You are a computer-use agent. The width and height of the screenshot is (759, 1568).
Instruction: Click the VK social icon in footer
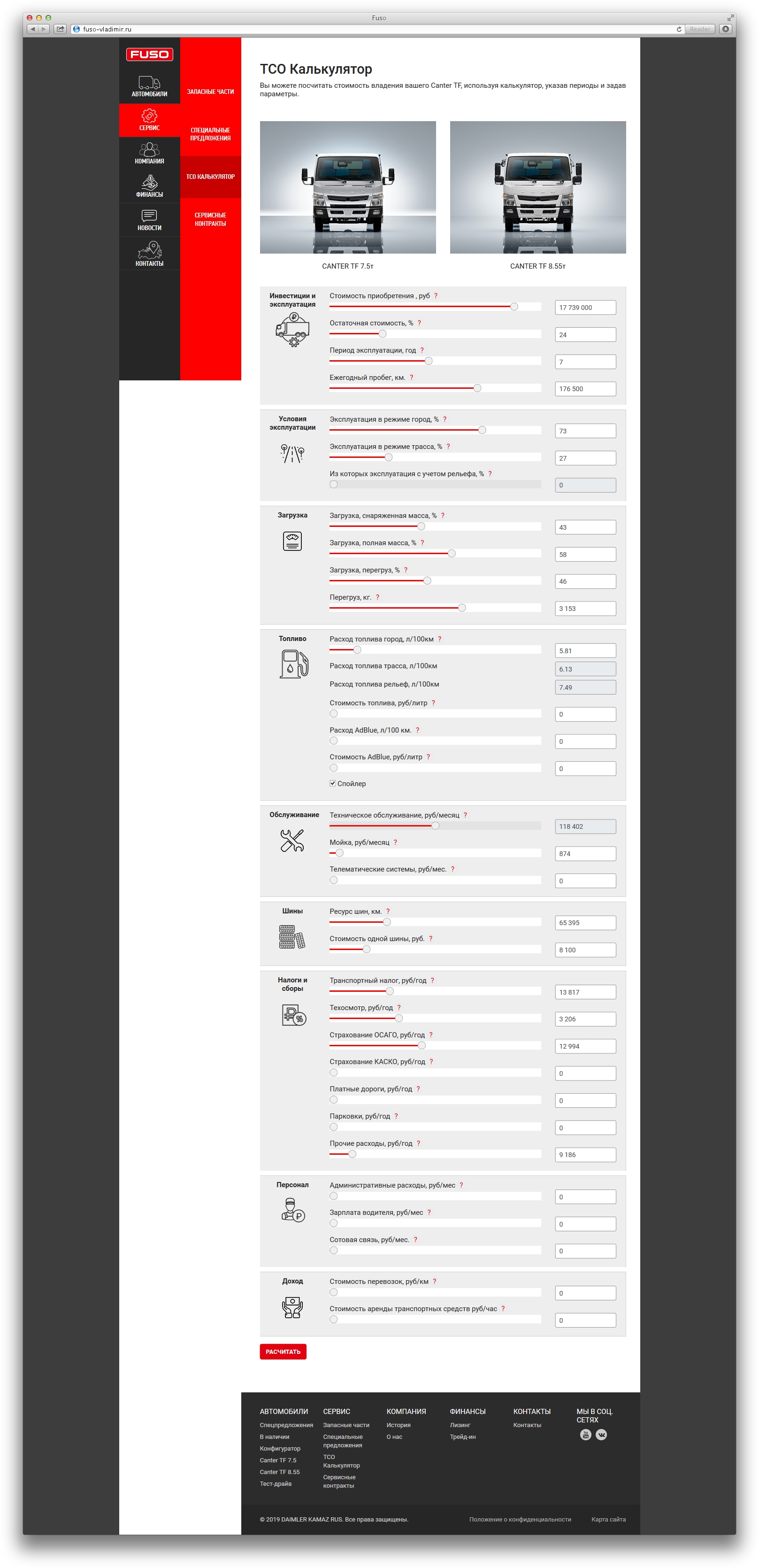(x=601, y=1435)
